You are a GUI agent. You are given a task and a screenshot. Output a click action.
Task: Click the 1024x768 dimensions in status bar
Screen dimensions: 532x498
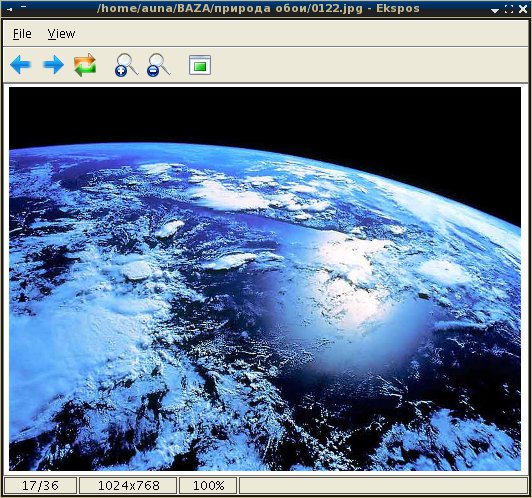click(x=128, y=486)
